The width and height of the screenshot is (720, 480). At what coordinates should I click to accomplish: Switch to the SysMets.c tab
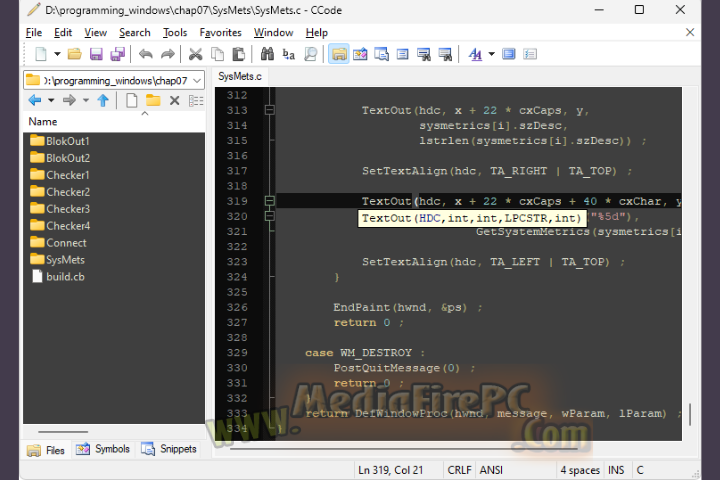click(240, 76)
